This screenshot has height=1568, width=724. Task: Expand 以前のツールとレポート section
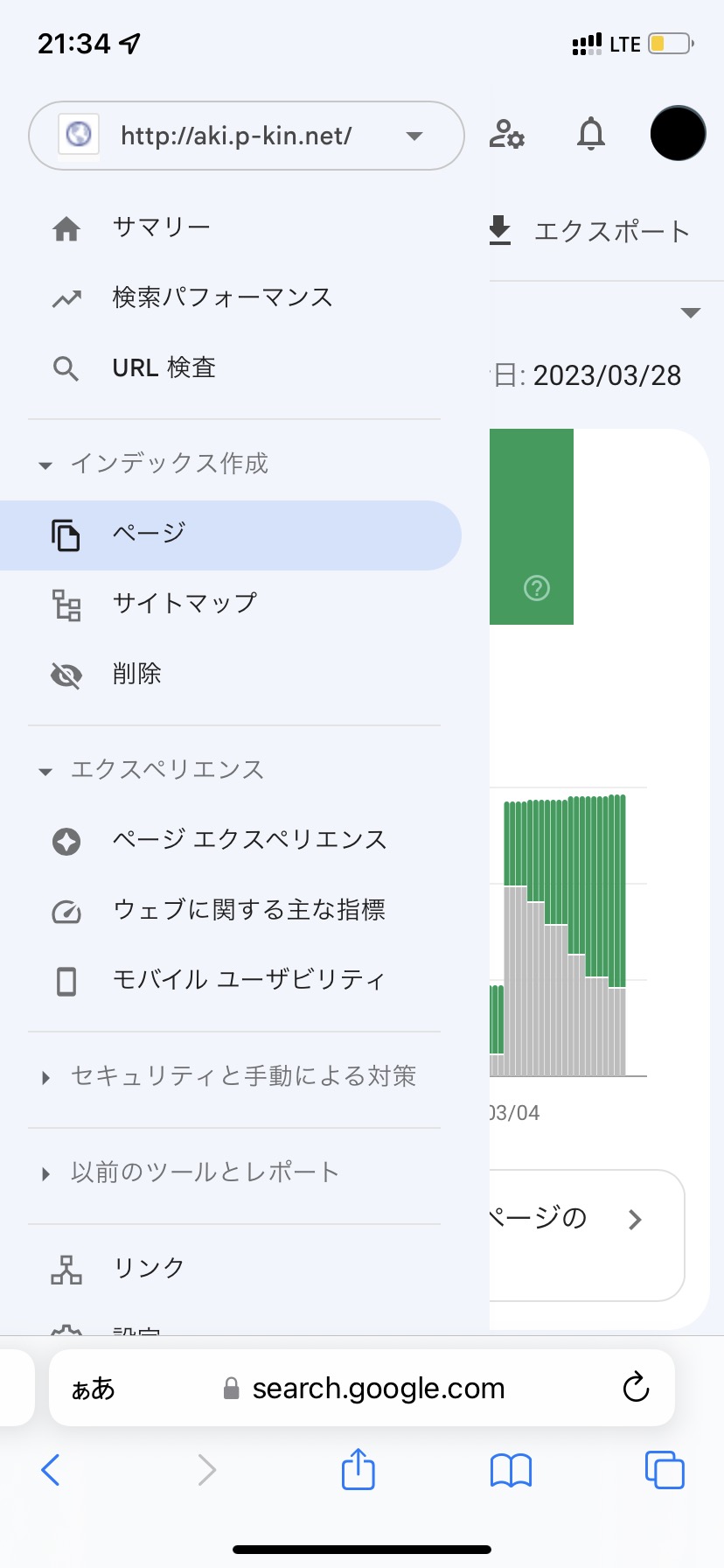(x=45, y=1173)
